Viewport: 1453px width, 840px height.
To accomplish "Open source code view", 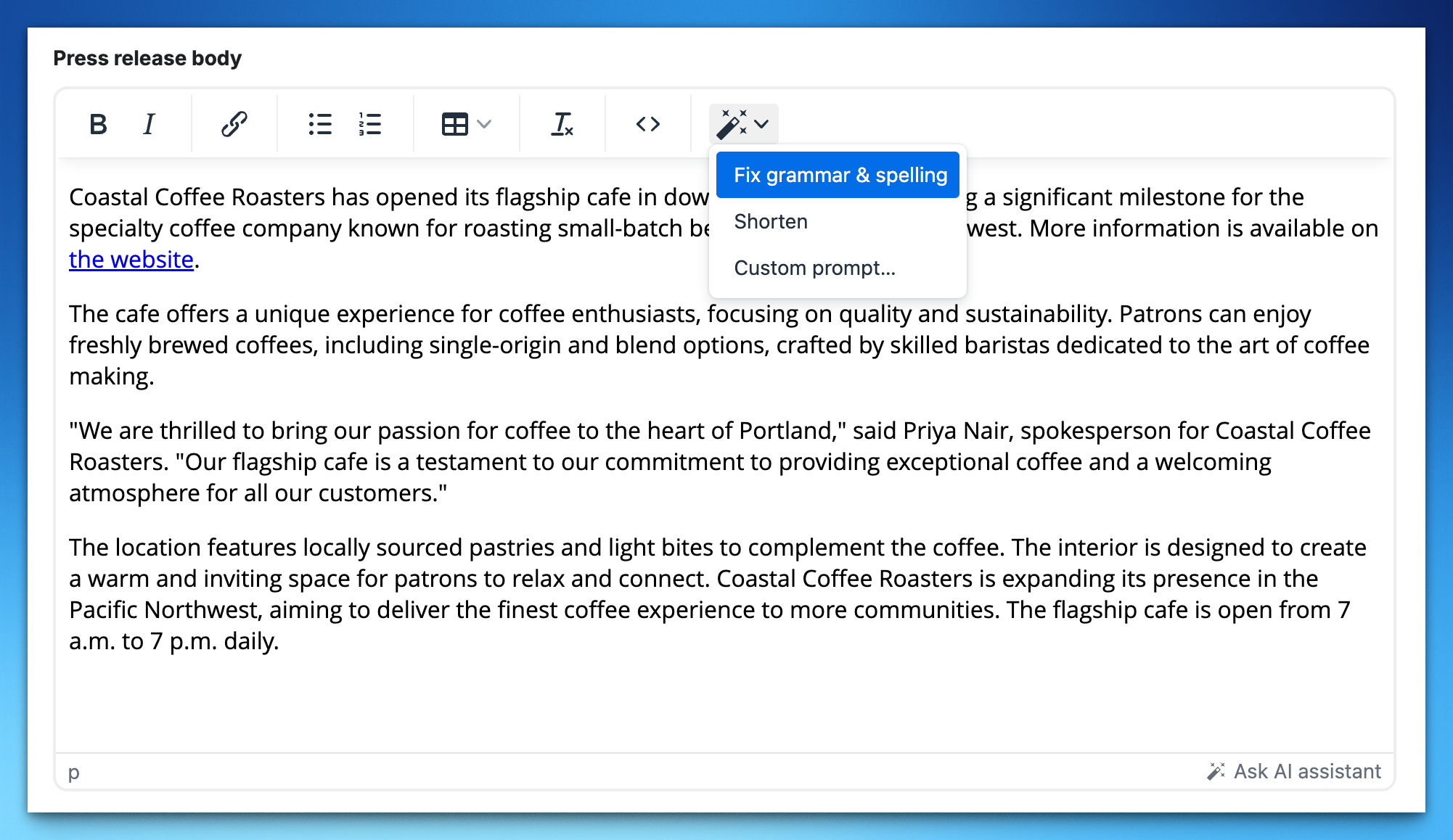I will 648,124.
